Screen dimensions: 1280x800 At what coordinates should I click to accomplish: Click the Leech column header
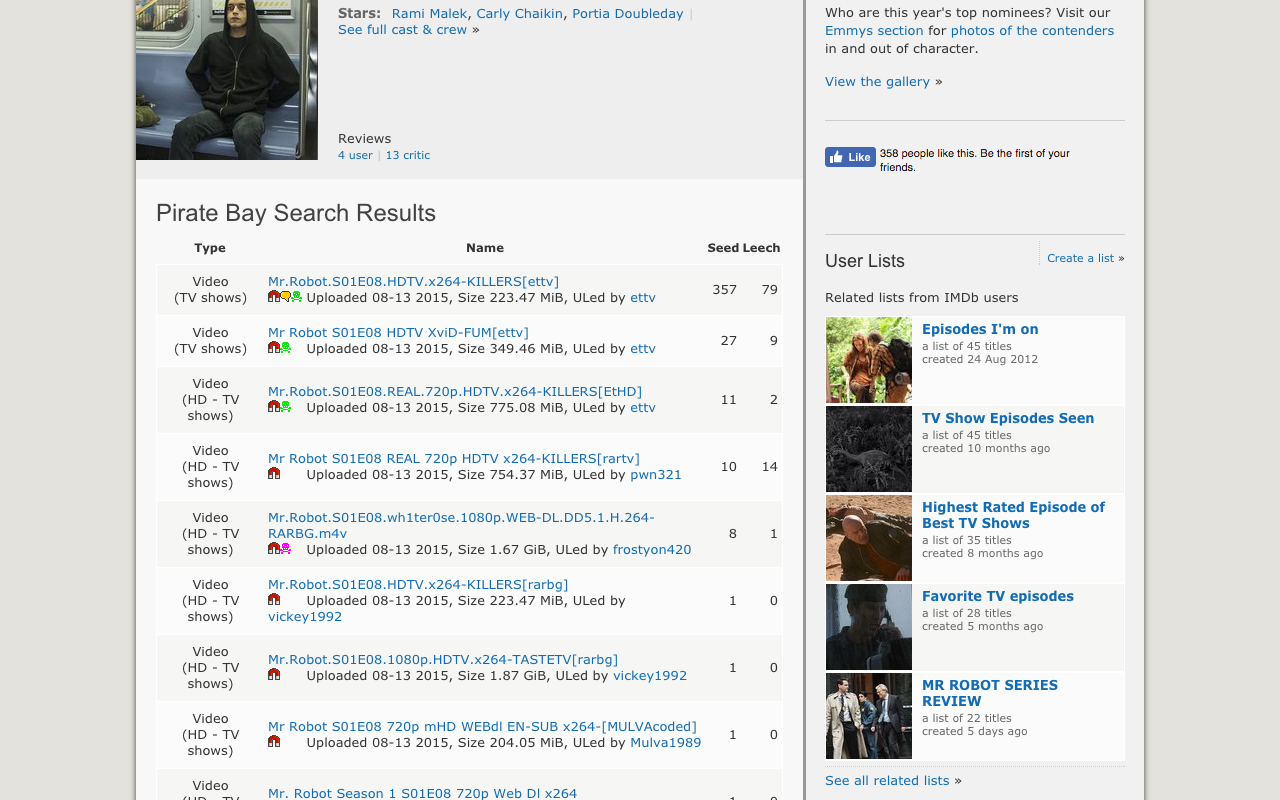[x=762, y=248]
